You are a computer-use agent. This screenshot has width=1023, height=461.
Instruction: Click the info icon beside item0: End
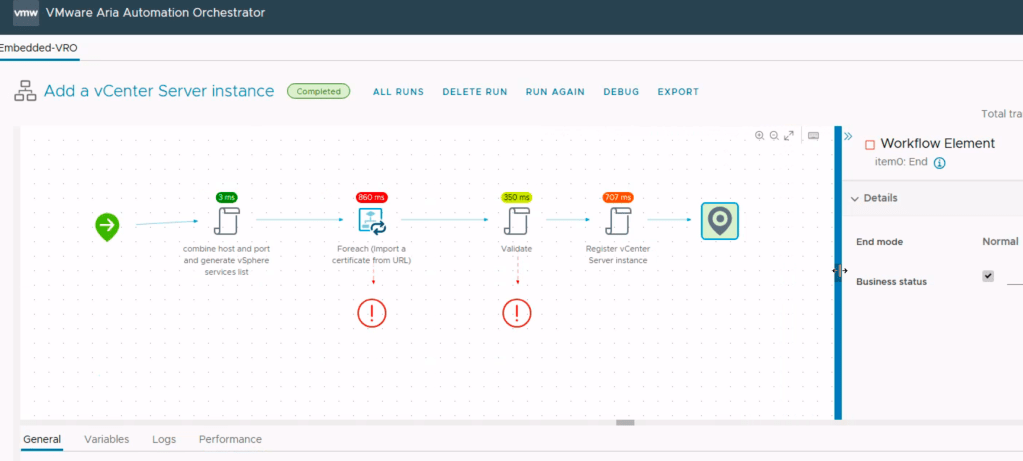pos(940,163)
